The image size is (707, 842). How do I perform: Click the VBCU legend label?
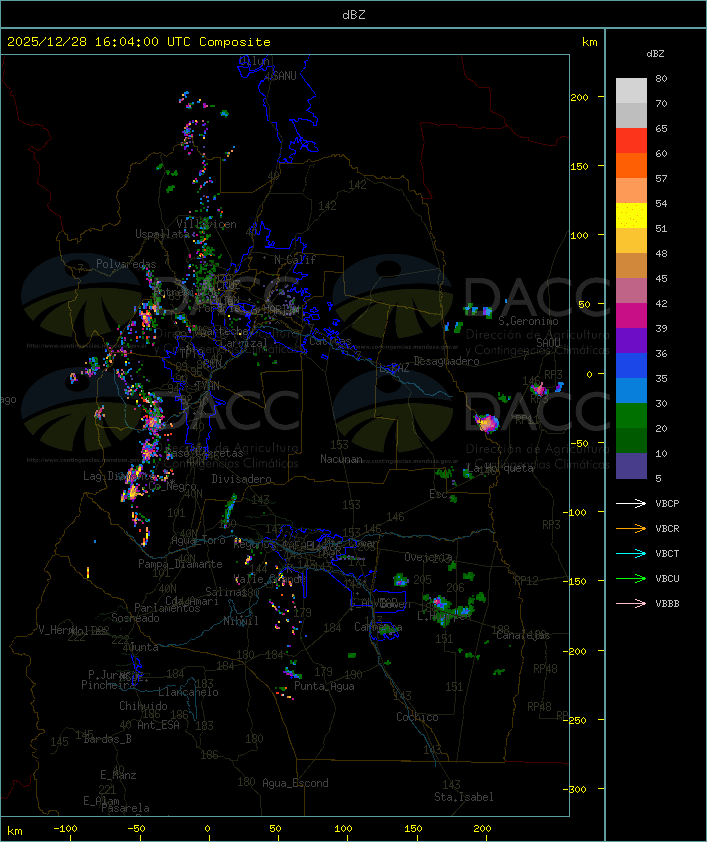pyautogui.click(x=667, y=578)
